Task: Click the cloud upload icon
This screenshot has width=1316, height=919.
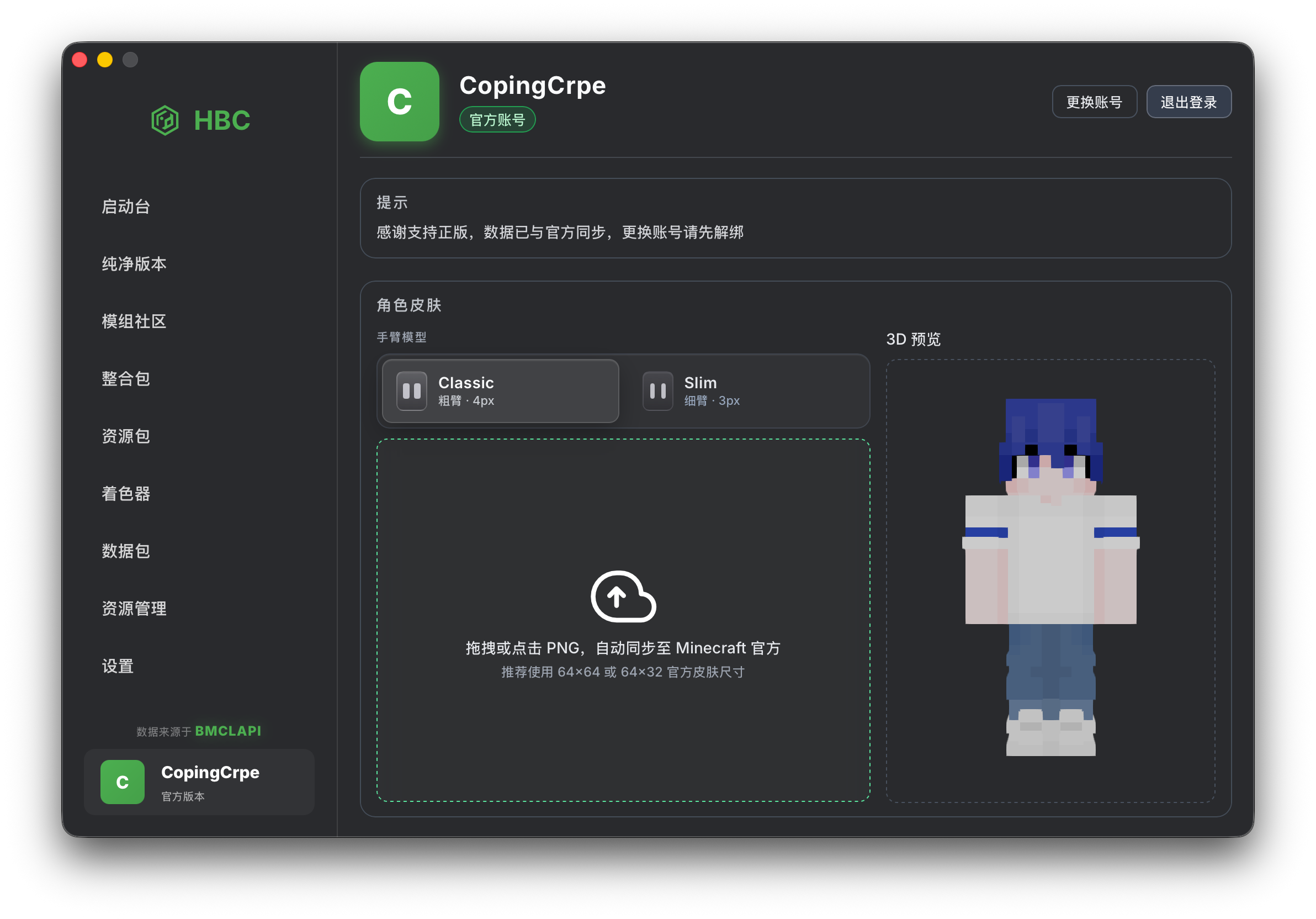Action: (x=623, y=597)
